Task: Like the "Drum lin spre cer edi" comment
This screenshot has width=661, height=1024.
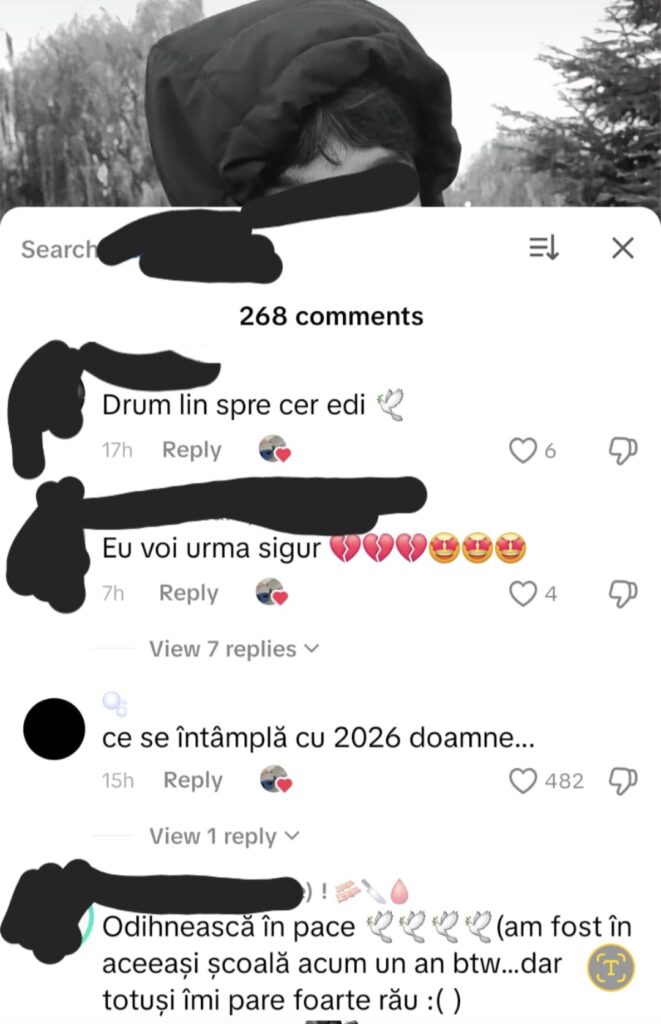Action: [523, 451]
